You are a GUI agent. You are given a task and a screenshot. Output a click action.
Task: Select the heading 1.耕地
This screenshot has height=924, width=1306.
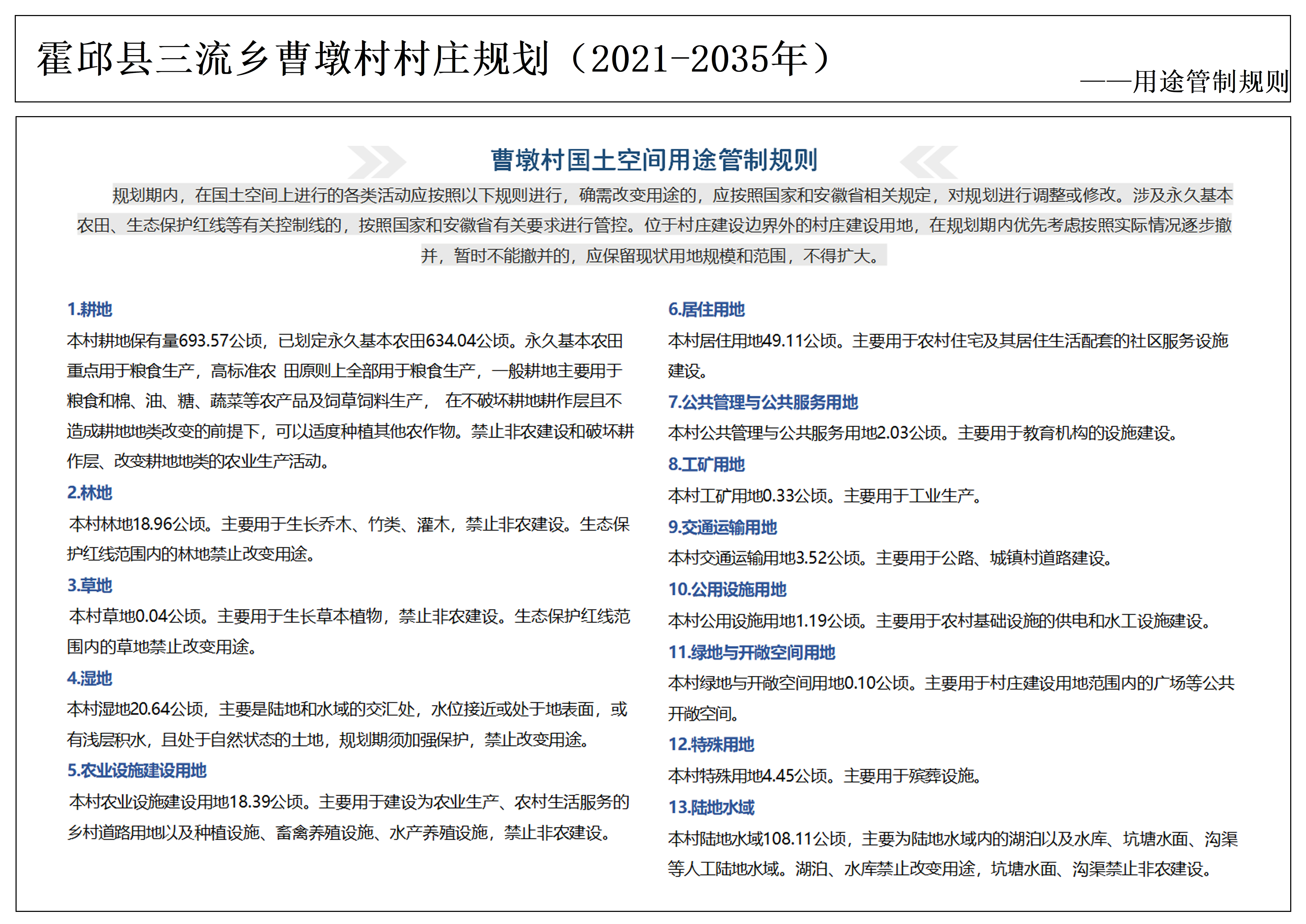pyautogui.click(x=89, y=309)
